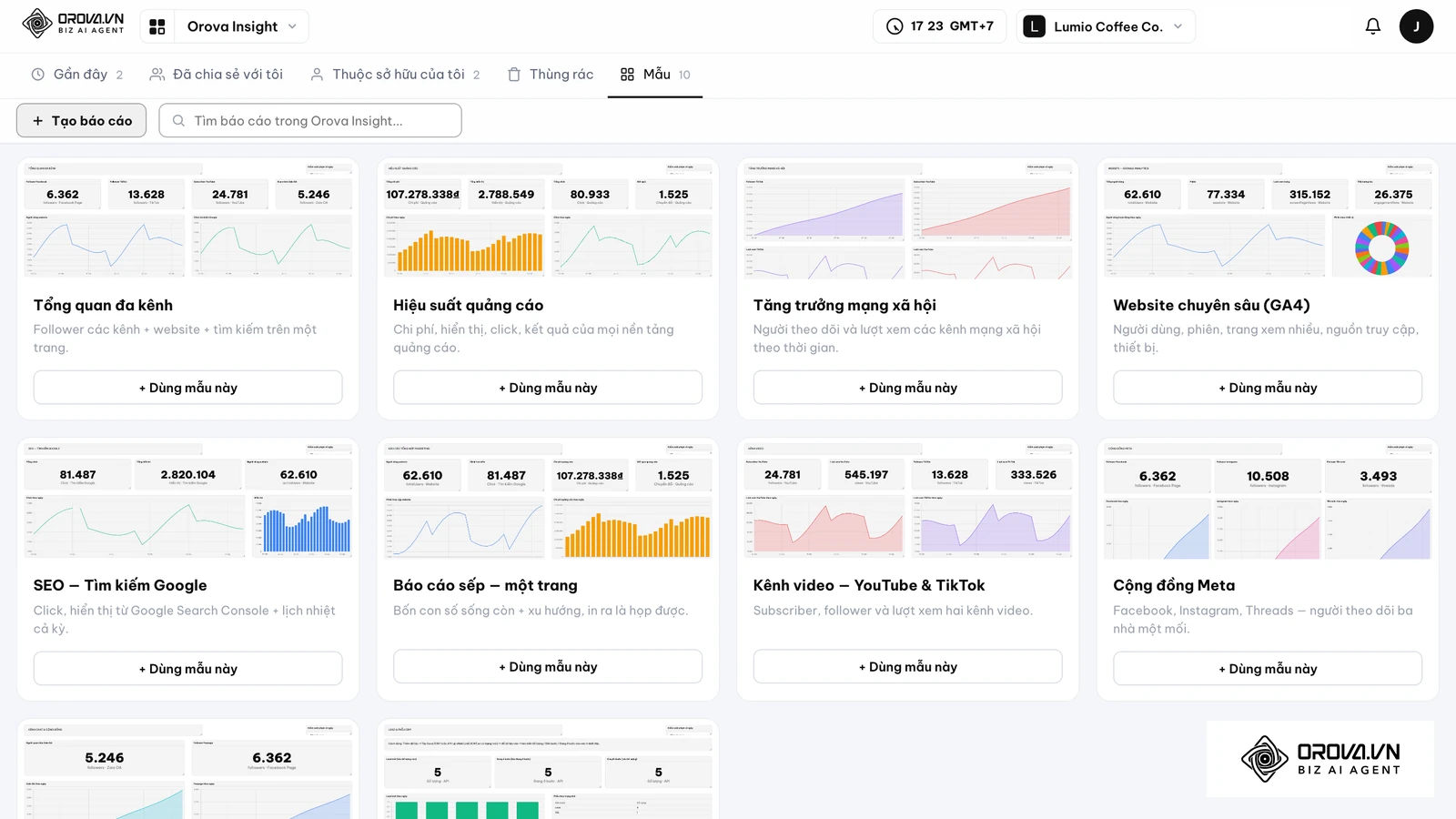1456x819 pixels.
Task: Switch to Đã chia sẻ với tôi tab
Action: click(217, 75)
